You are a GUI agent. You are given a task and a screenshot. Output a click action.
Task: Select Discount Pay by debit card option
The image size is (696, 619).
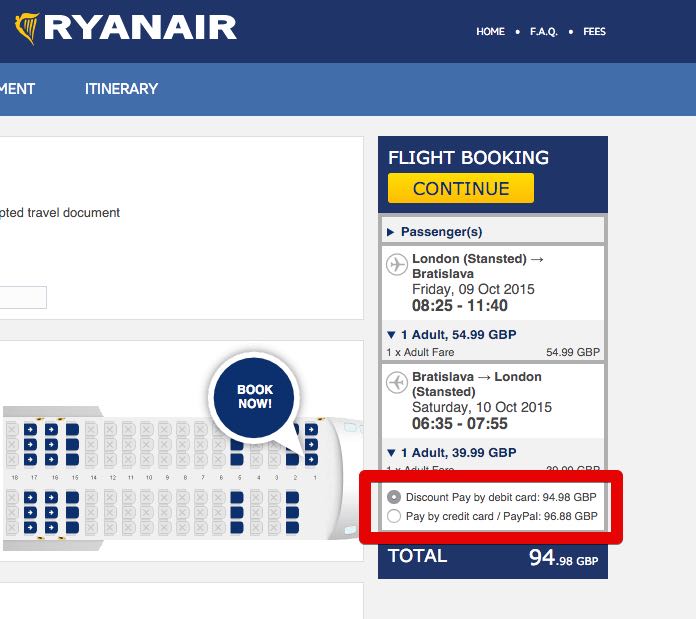pyautogui.click(x=394, y=497)
